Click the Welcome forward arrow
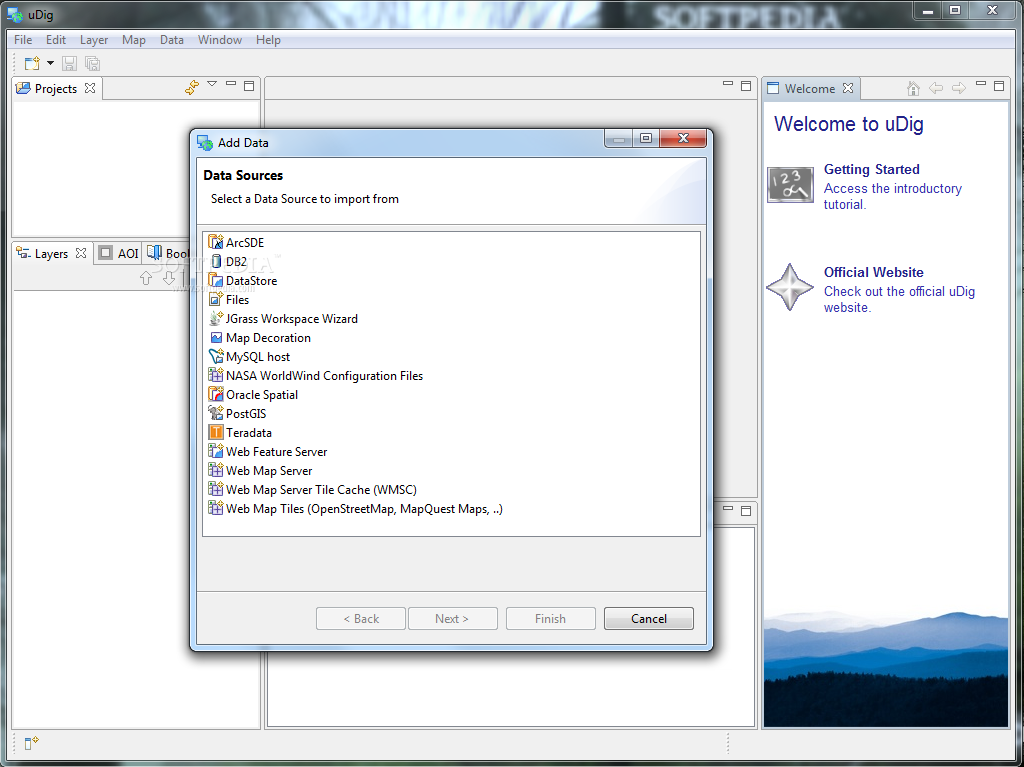Image resolution: width=1024 pixels, height=767 pixels. click(x=959, y=88)
